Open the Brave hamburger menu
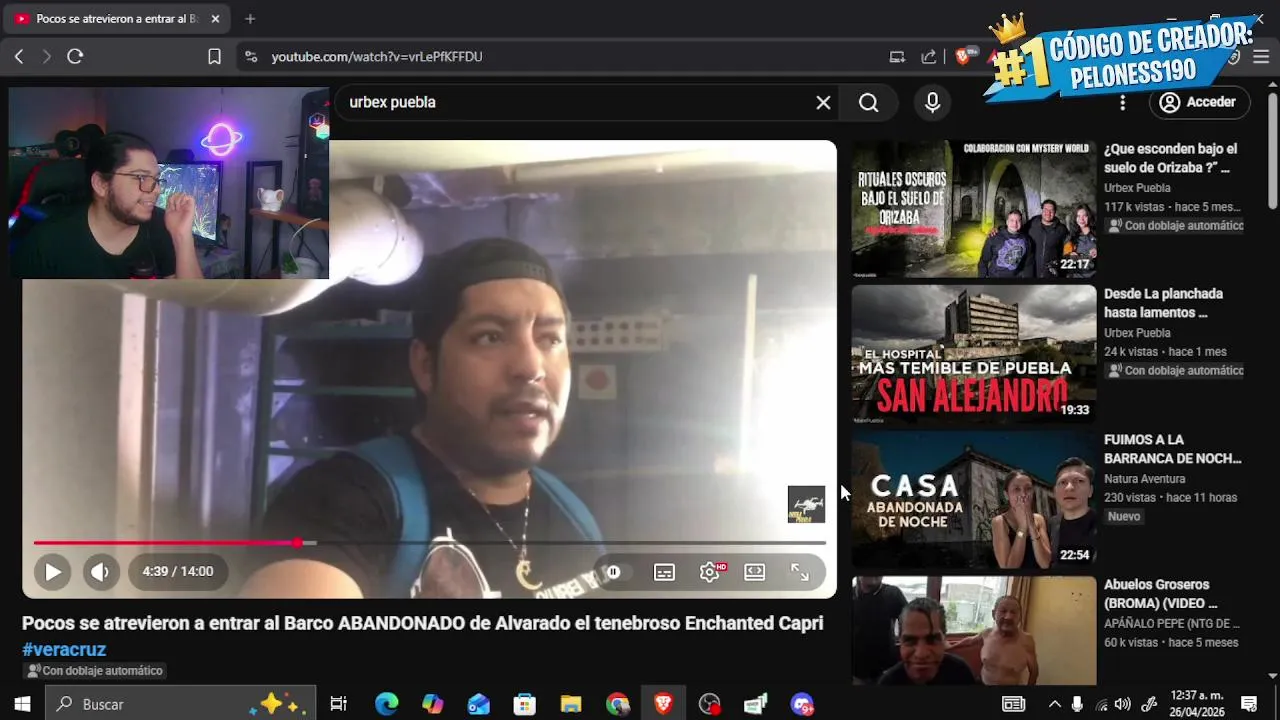1280x720 pixels. pos(1261,57)
